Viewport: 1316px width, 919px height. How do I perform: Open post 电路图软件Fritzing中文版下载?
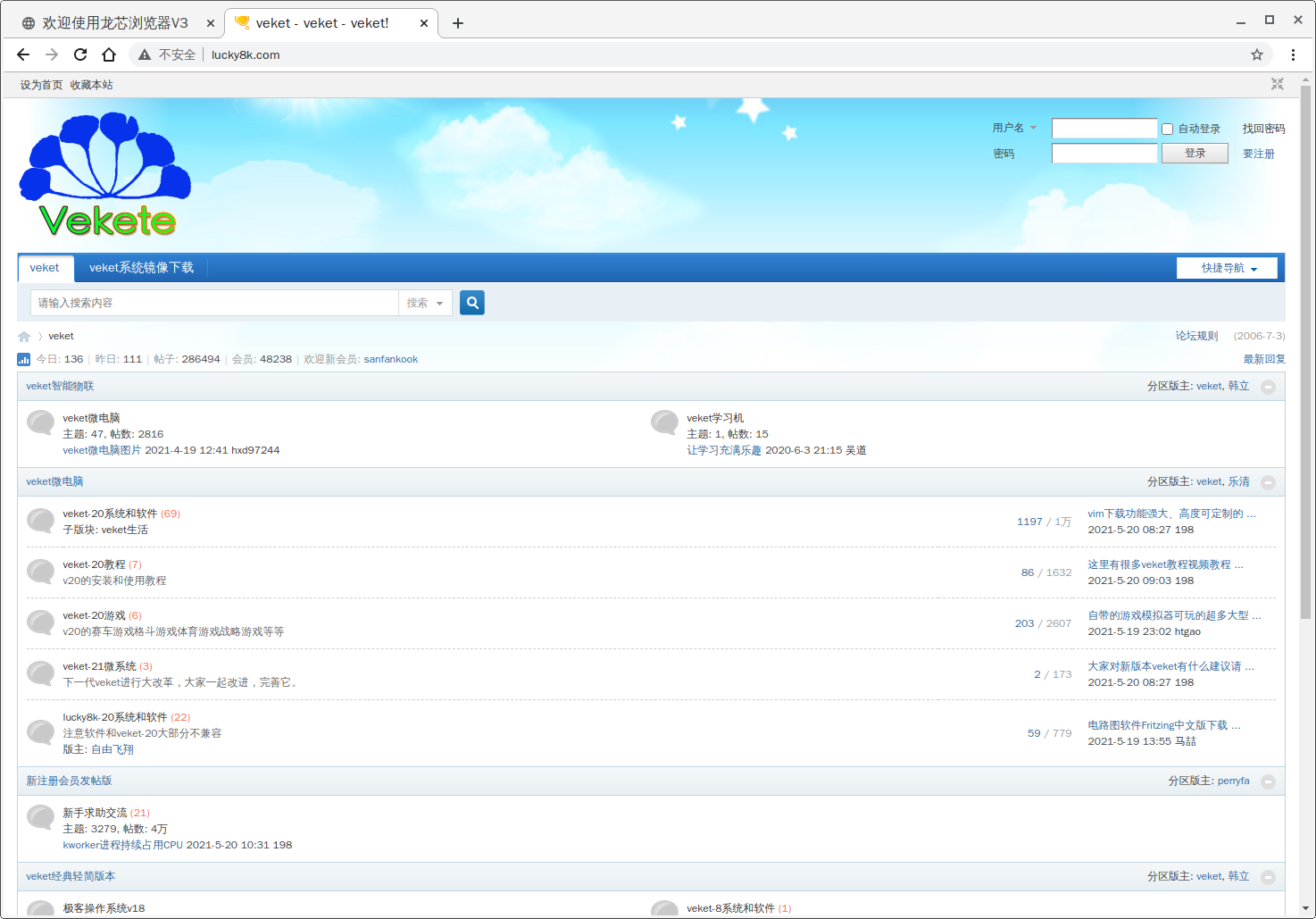[1163, 725]
